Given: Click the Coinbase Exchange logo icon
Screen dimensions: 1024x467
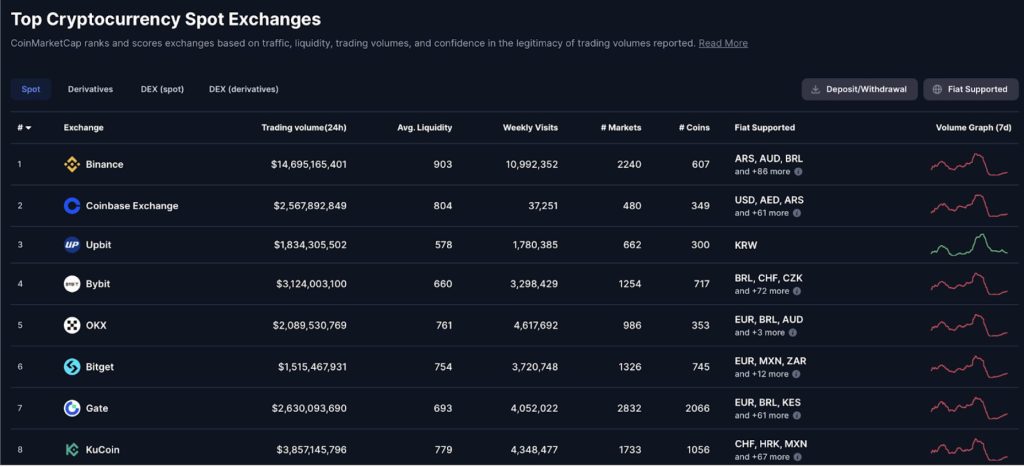Looking at the screenshot, I should [72, 206].
